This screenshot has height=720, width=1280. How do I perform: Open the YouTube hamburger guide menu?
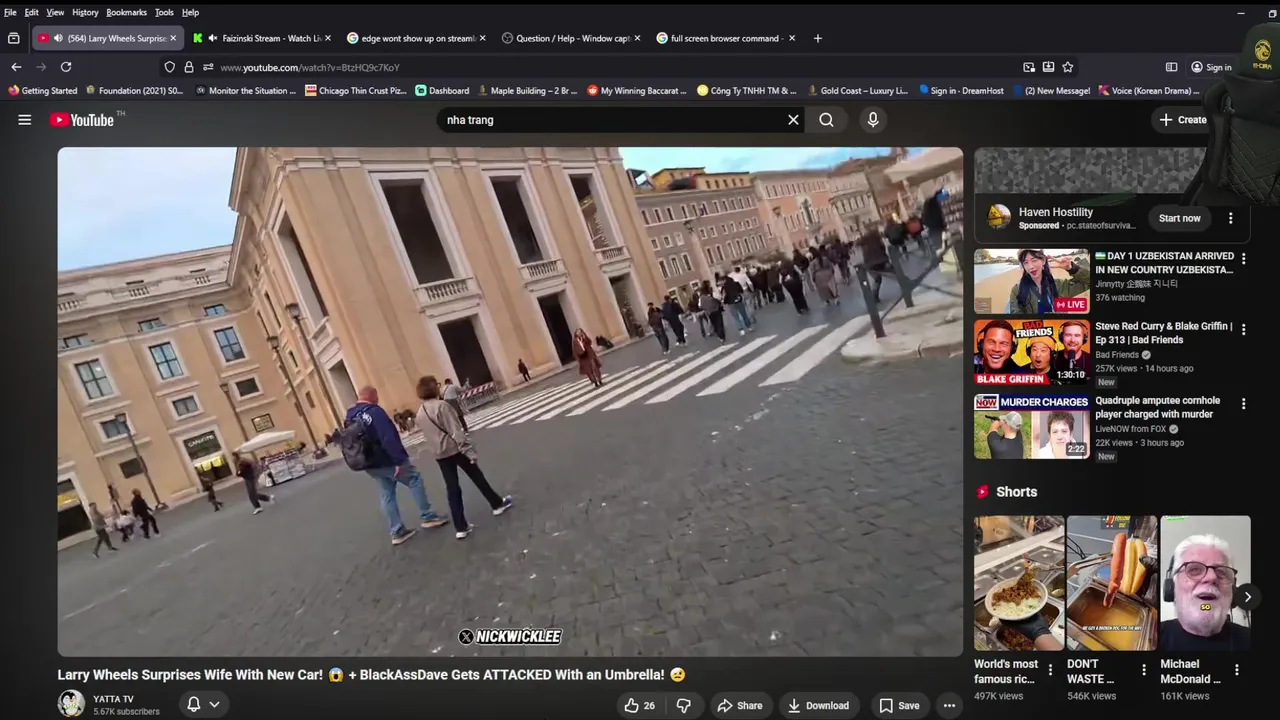pyautogui.click(x=24, y=120)
